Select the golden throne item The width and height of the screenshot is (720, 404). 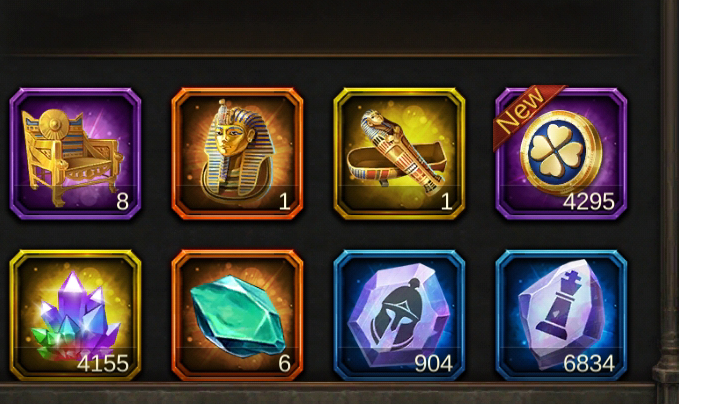pos(75,154)
